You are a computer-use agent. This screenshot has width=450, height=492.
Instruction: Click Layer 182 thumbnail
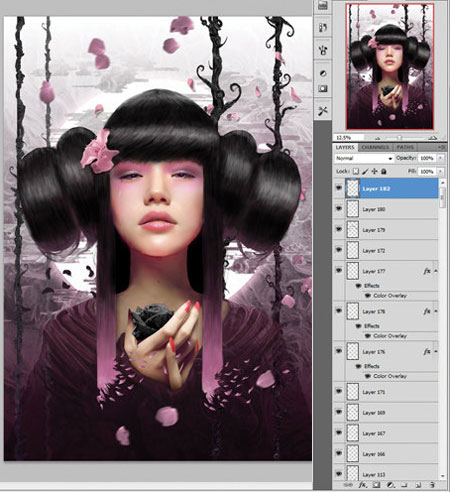tap(353, 188)
